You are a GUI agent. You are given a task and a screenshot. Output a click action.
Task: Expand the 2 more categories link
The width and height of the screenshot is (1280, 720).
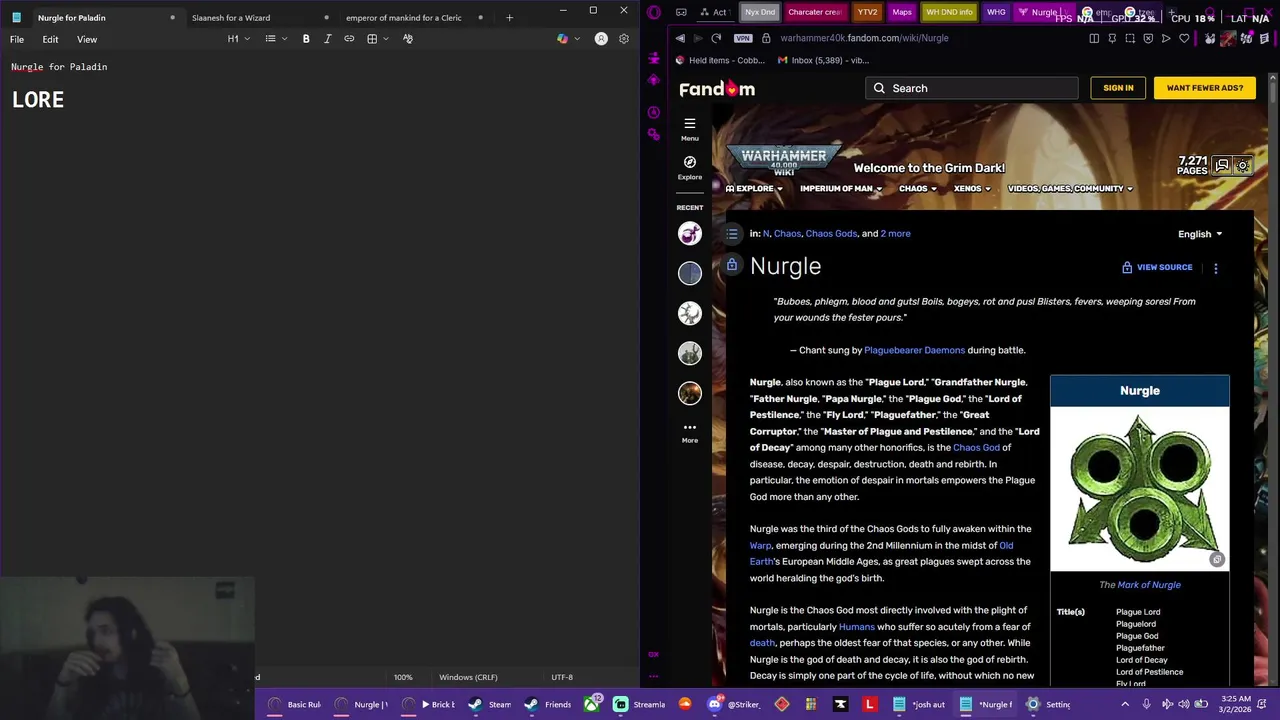(895, 233)
